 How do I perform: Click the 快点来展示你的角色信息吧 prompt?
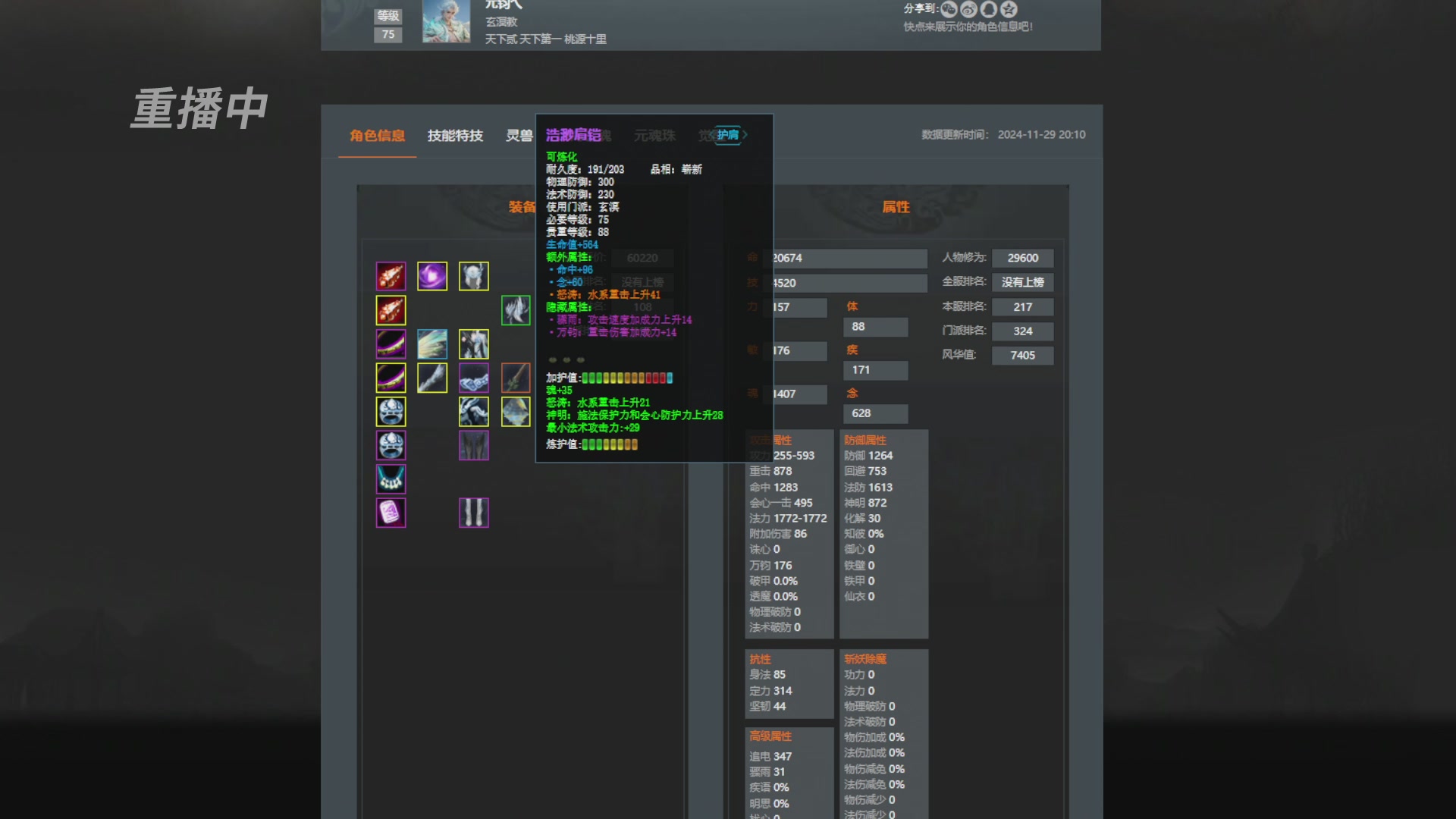point(968,27)
